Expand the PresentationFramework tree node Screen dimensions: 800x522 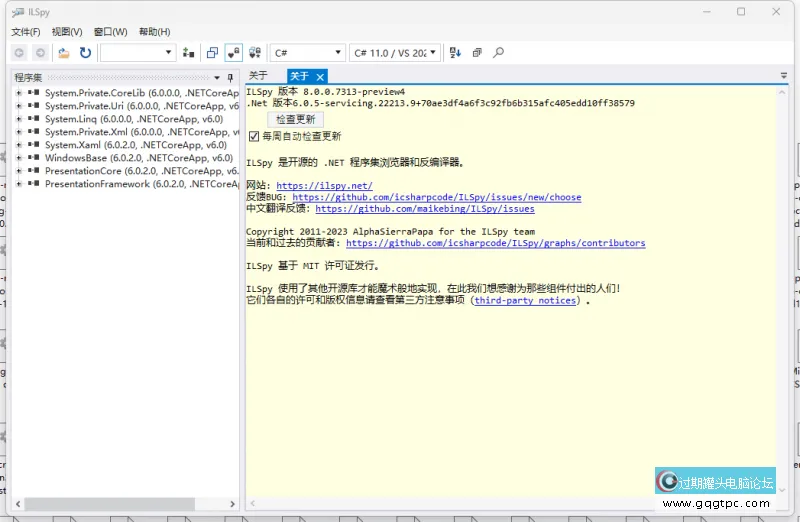point(19,184)
